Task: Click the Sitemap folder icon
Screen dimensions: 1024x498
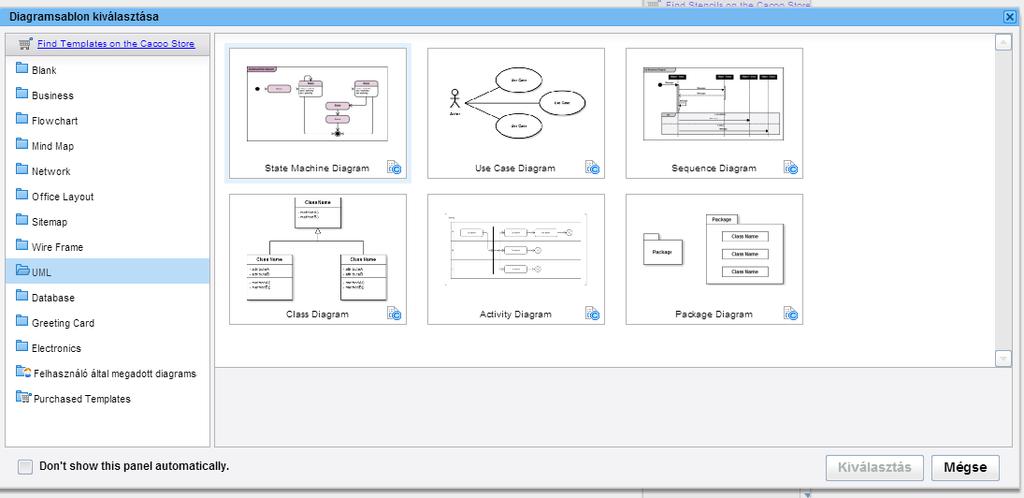Action: click(x=22, y=221)
